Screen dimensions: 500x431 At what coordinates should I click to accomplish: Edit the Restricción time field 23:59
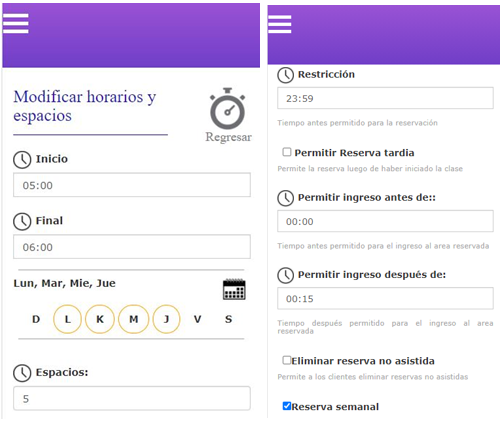click(385, 98)
